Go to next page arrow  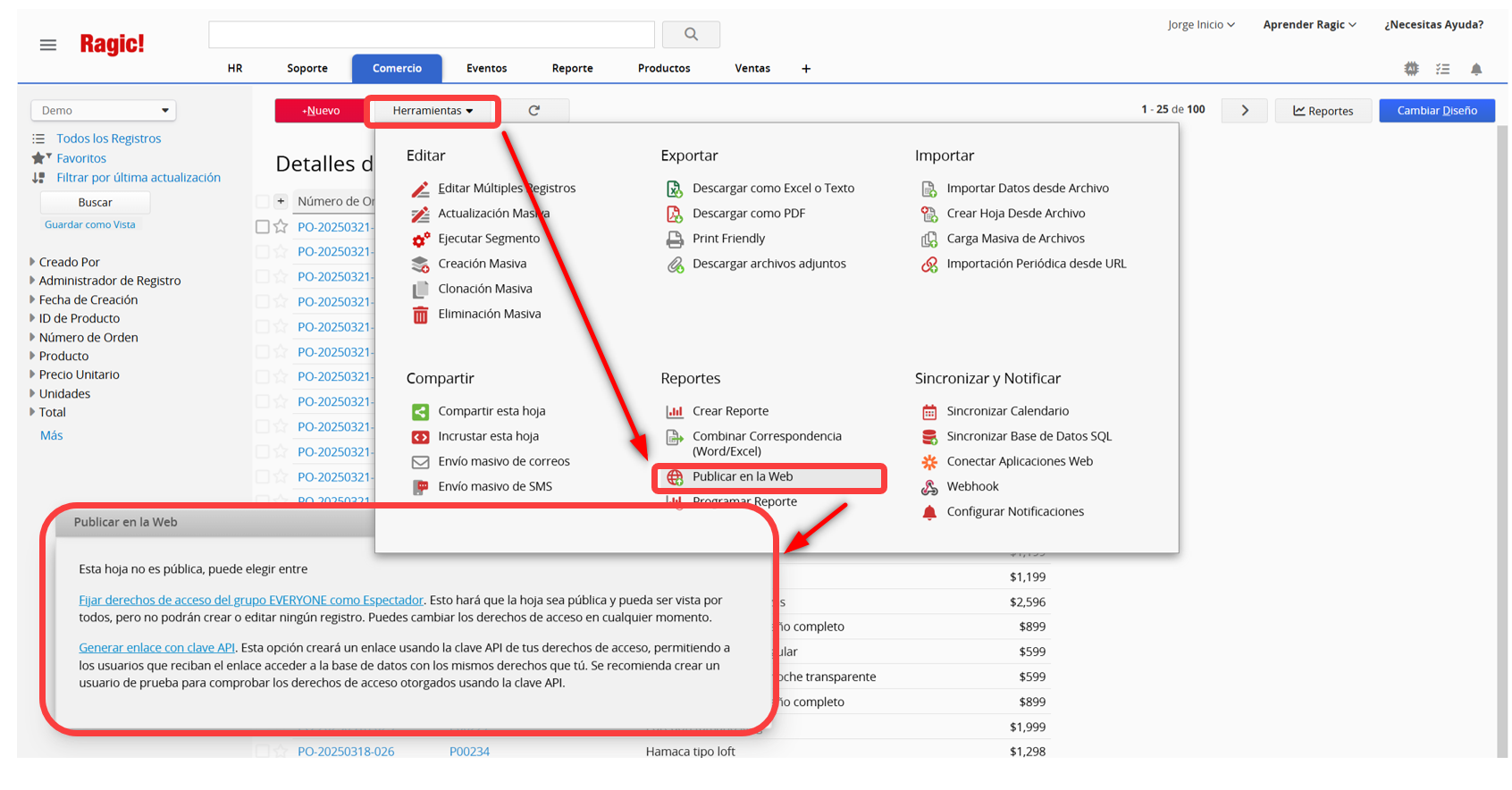1245,110
